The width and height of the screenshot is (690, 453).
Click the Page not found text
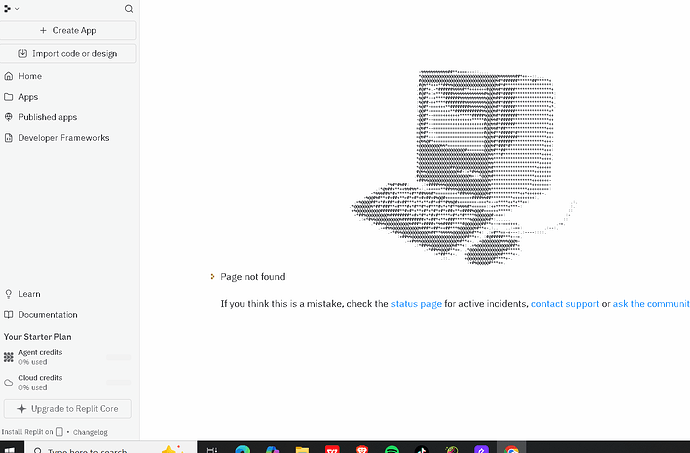253,277
